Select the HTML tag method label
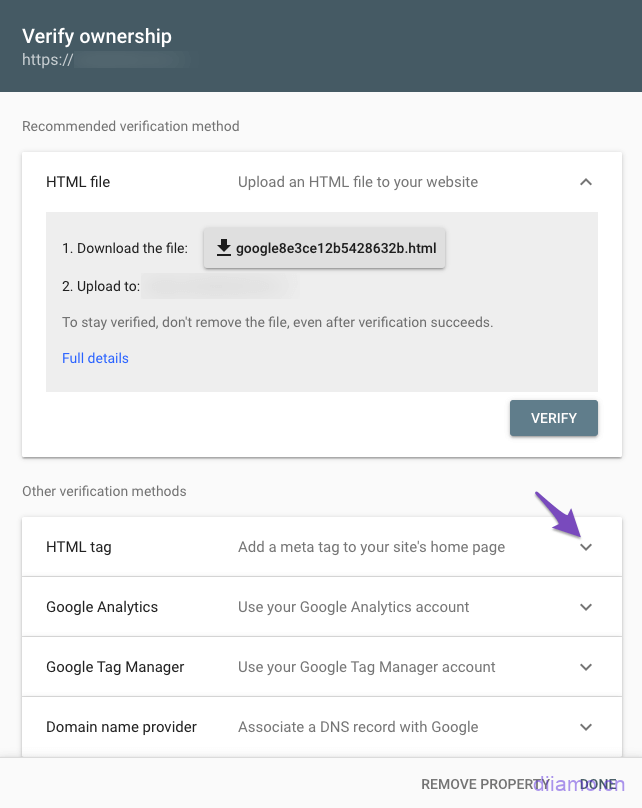This screenshot has width=642, height=808. click(x=79, y=547)
